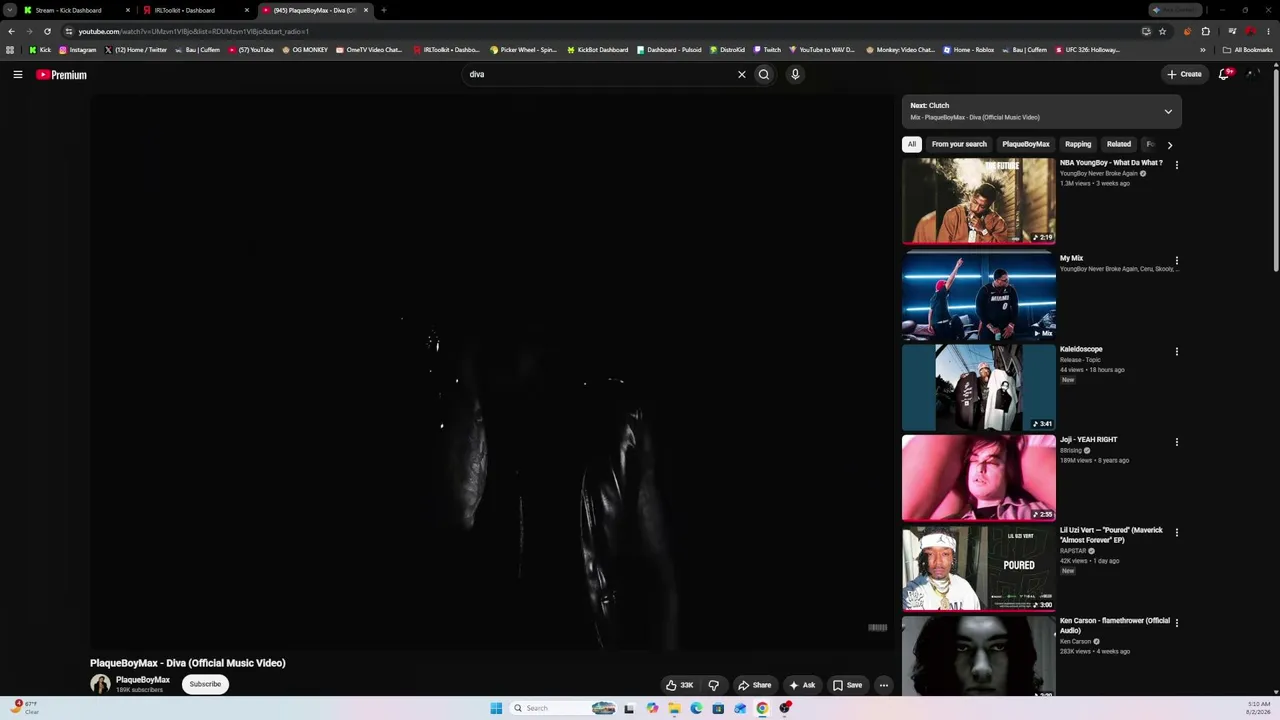Select the All filter chip
Screen dimensions: 1280x720
pyautogui.click(x=912, y=144)
